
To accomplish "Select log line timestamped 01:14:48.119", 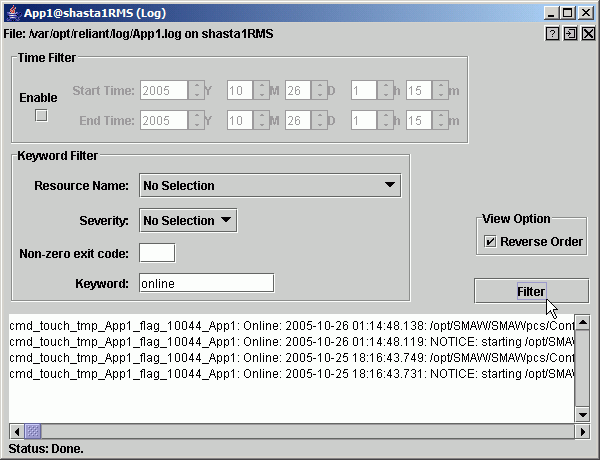I will click(292, 341).
